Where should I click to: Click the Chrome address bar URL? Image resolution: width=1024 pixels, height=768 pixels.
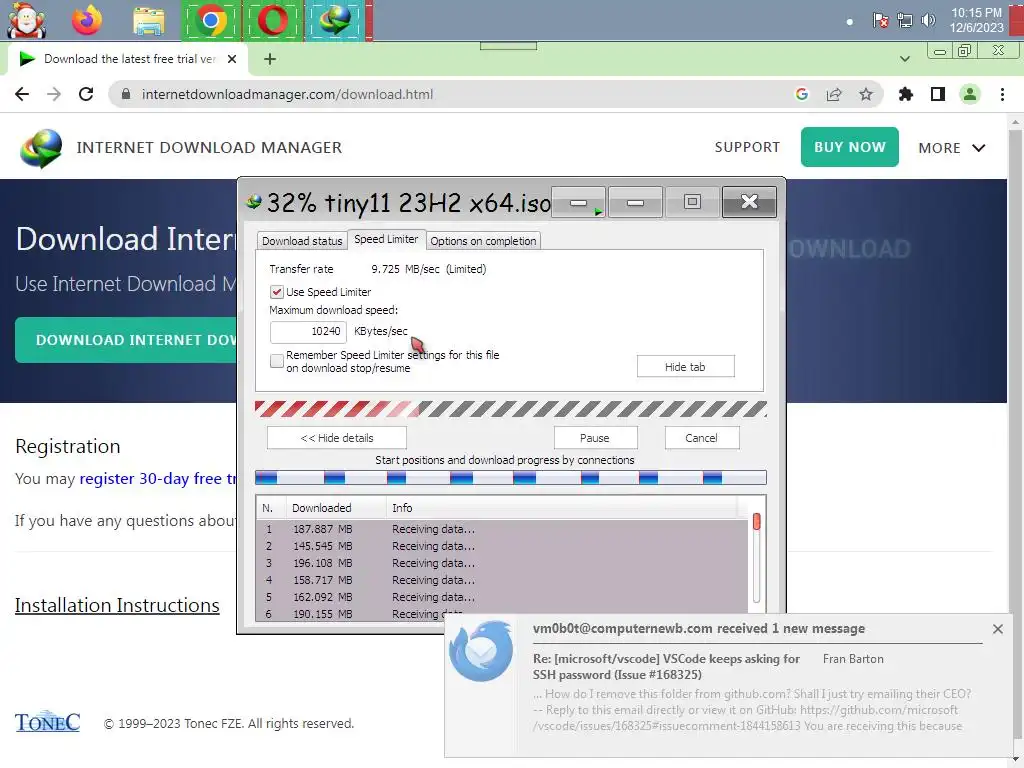(287, 94)
